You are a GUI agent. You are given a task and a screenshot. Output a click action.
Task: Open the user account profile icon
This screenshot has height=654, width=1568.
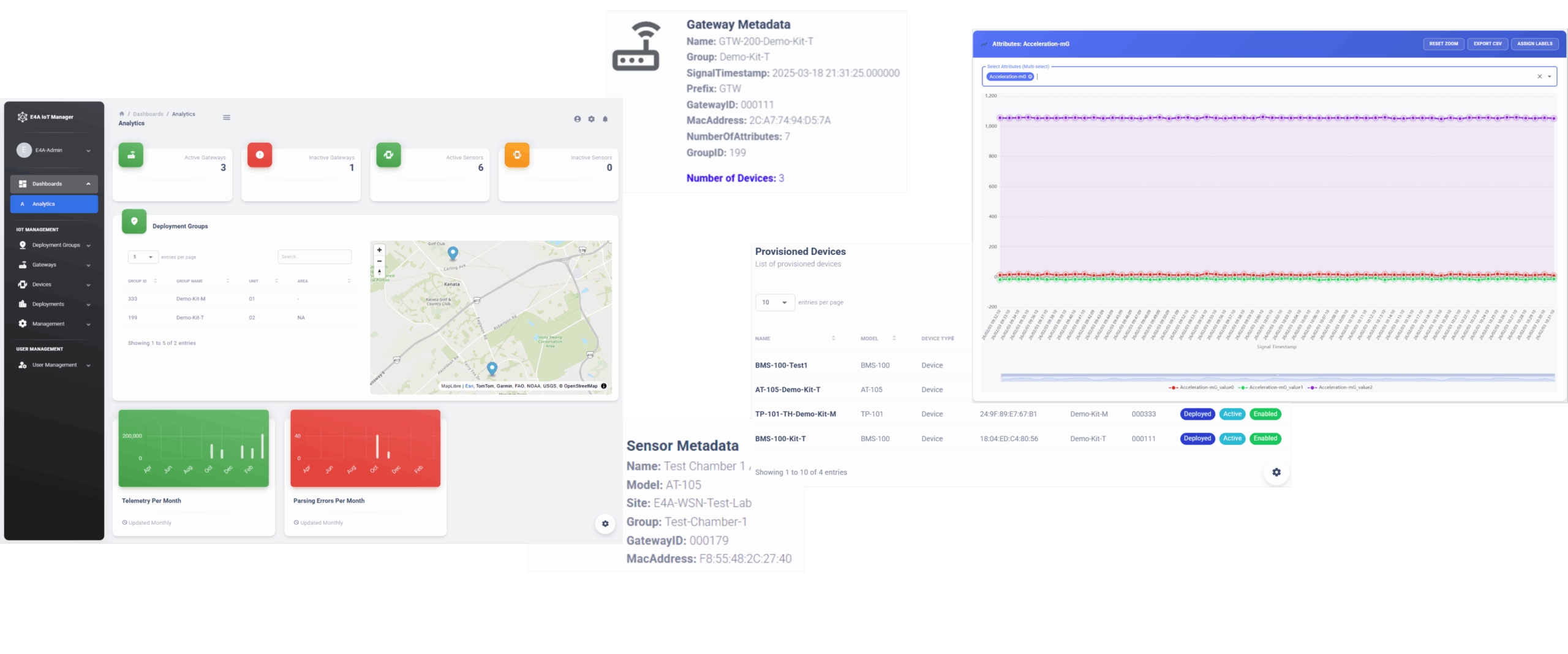coord(577,119)
